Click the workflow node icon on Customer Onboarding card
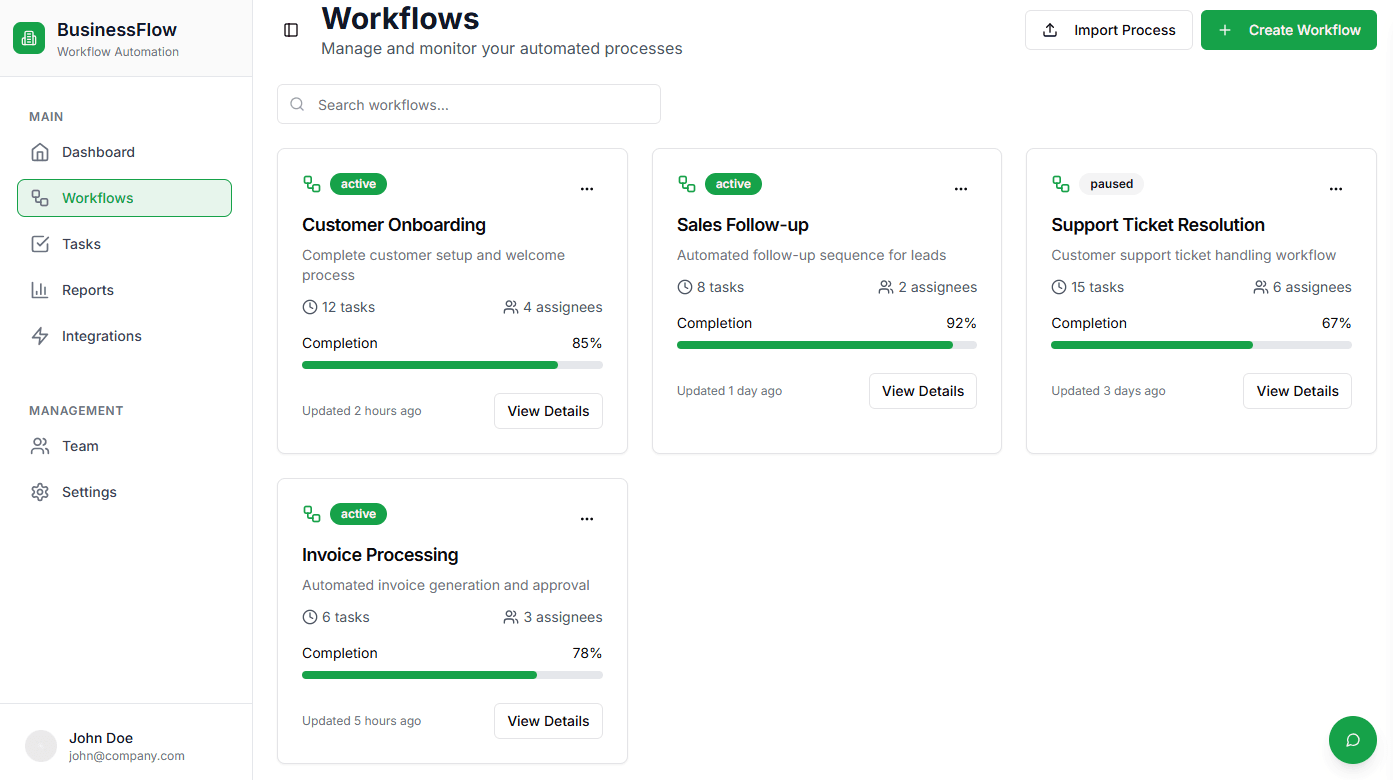 click(x=311, y=183)
